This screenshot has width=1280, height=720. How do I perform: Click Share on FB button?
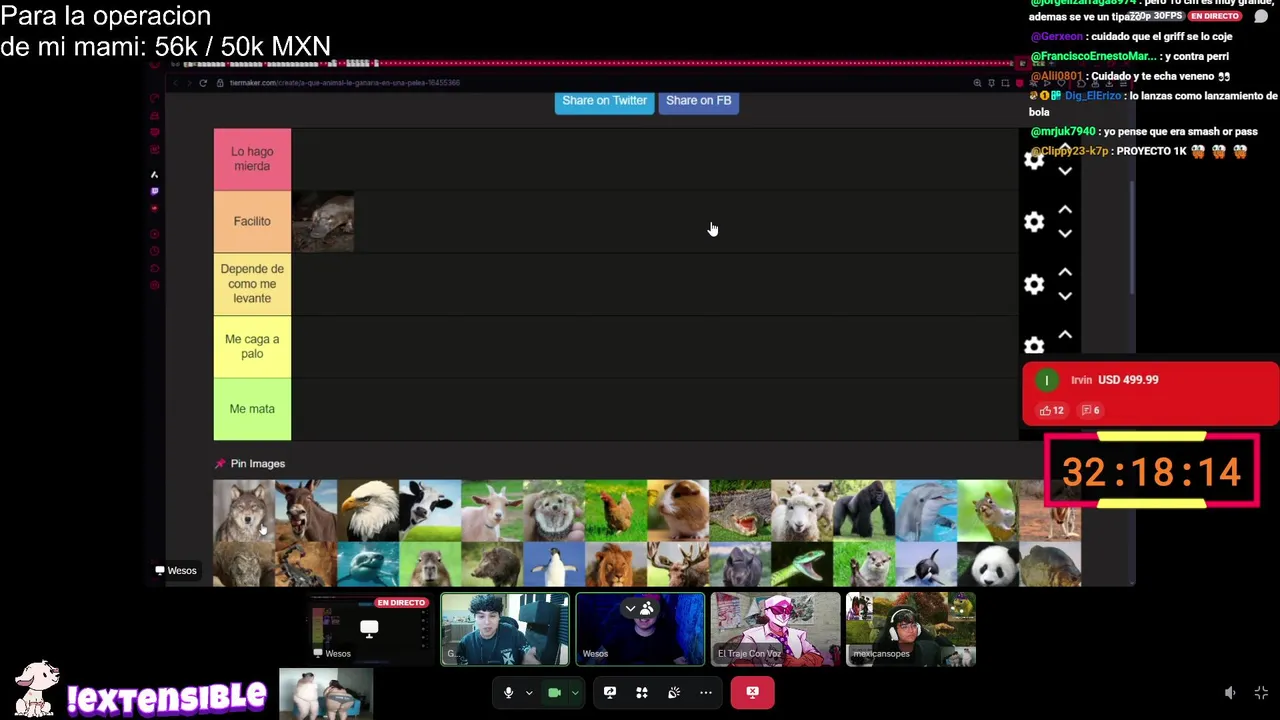698,101
